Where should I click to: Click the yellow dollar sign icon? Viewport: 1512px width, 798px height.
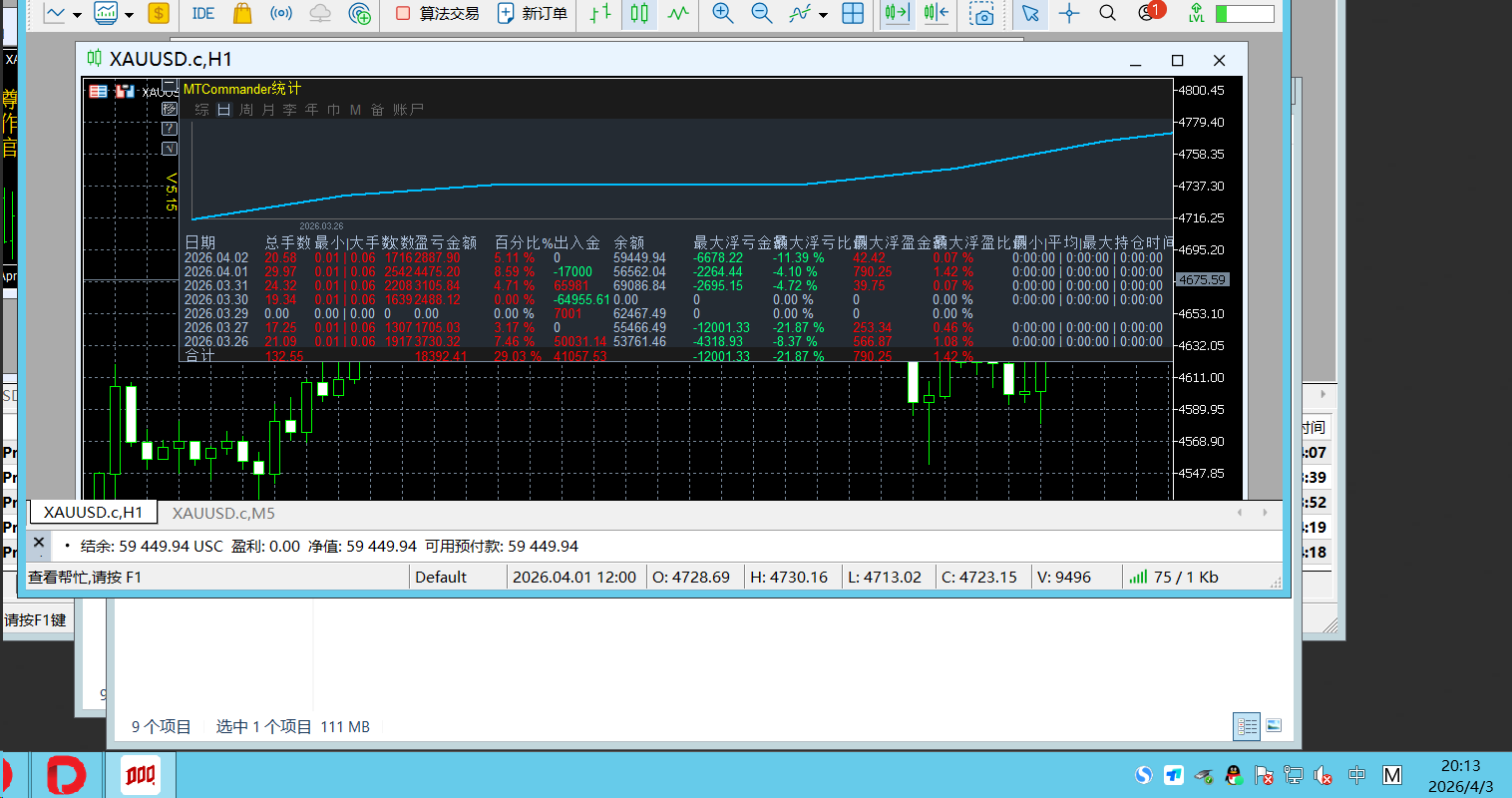158,13
